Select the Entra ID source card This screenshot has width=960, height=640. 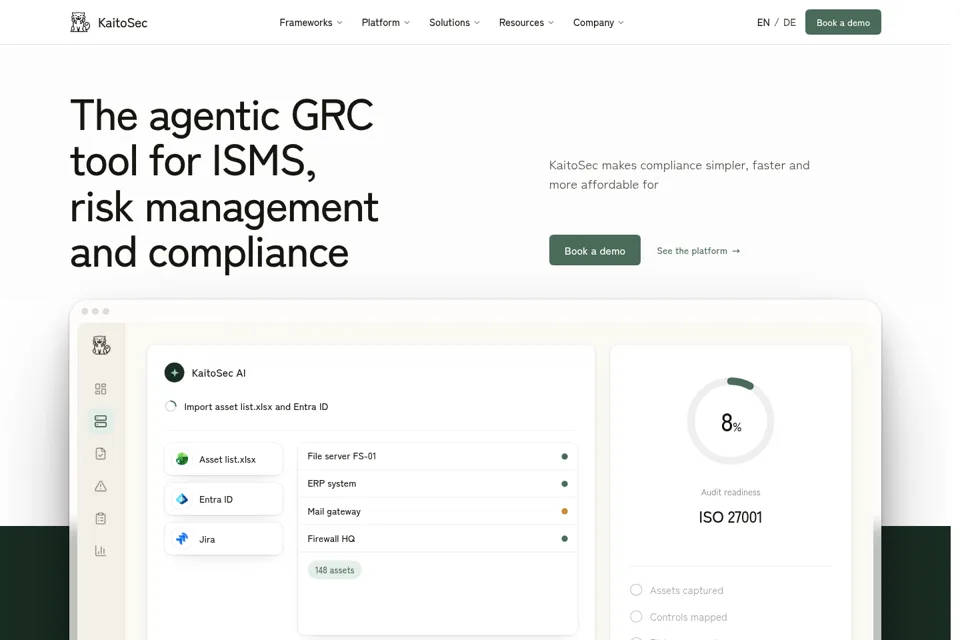click(x=223, y=499)
